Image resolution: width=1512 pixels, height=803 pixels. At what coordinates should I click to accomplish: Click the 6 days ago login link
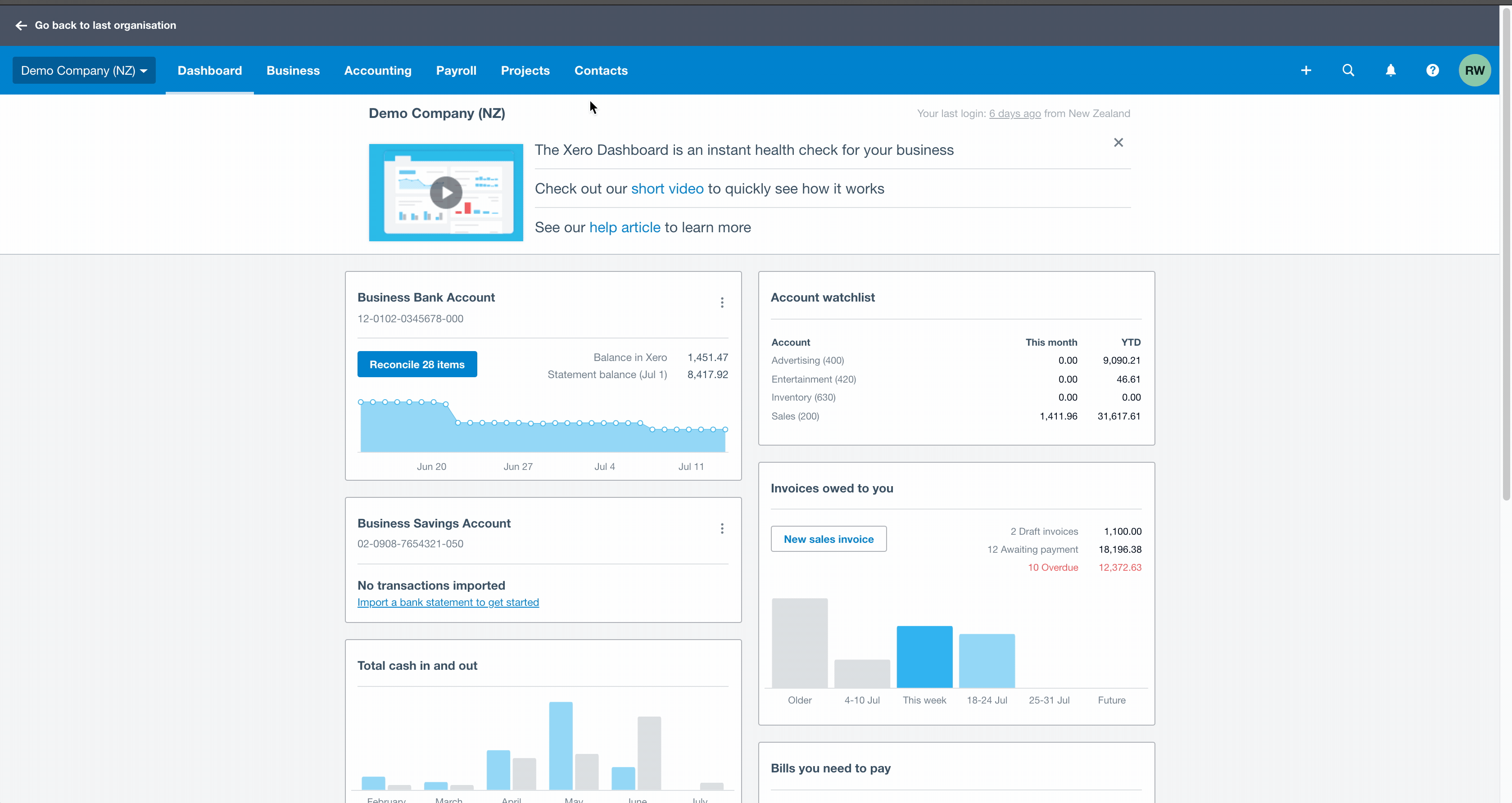[1015, 113]
